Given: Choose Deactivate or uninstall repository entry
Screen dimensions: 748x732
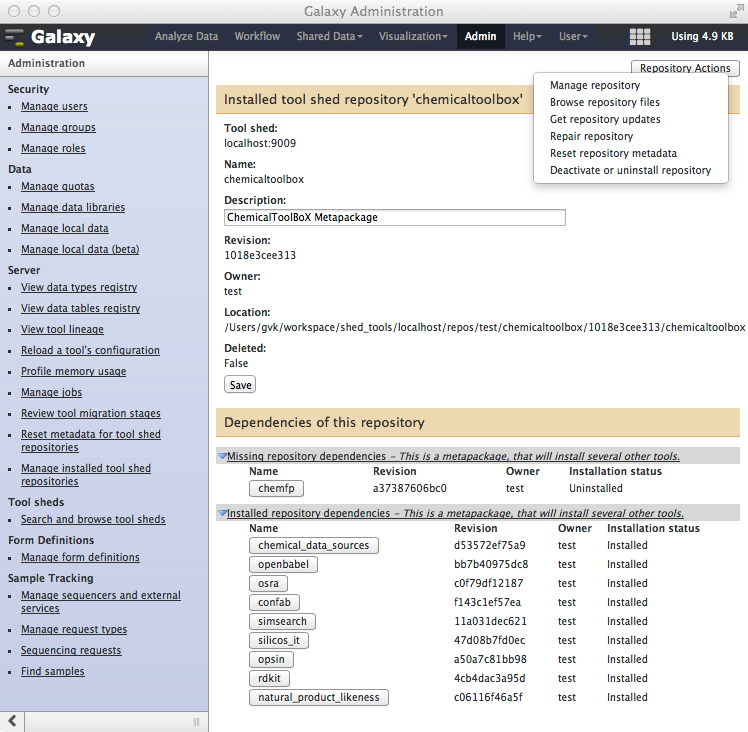Looking at the screenshot, I should (x=630, y=170).
